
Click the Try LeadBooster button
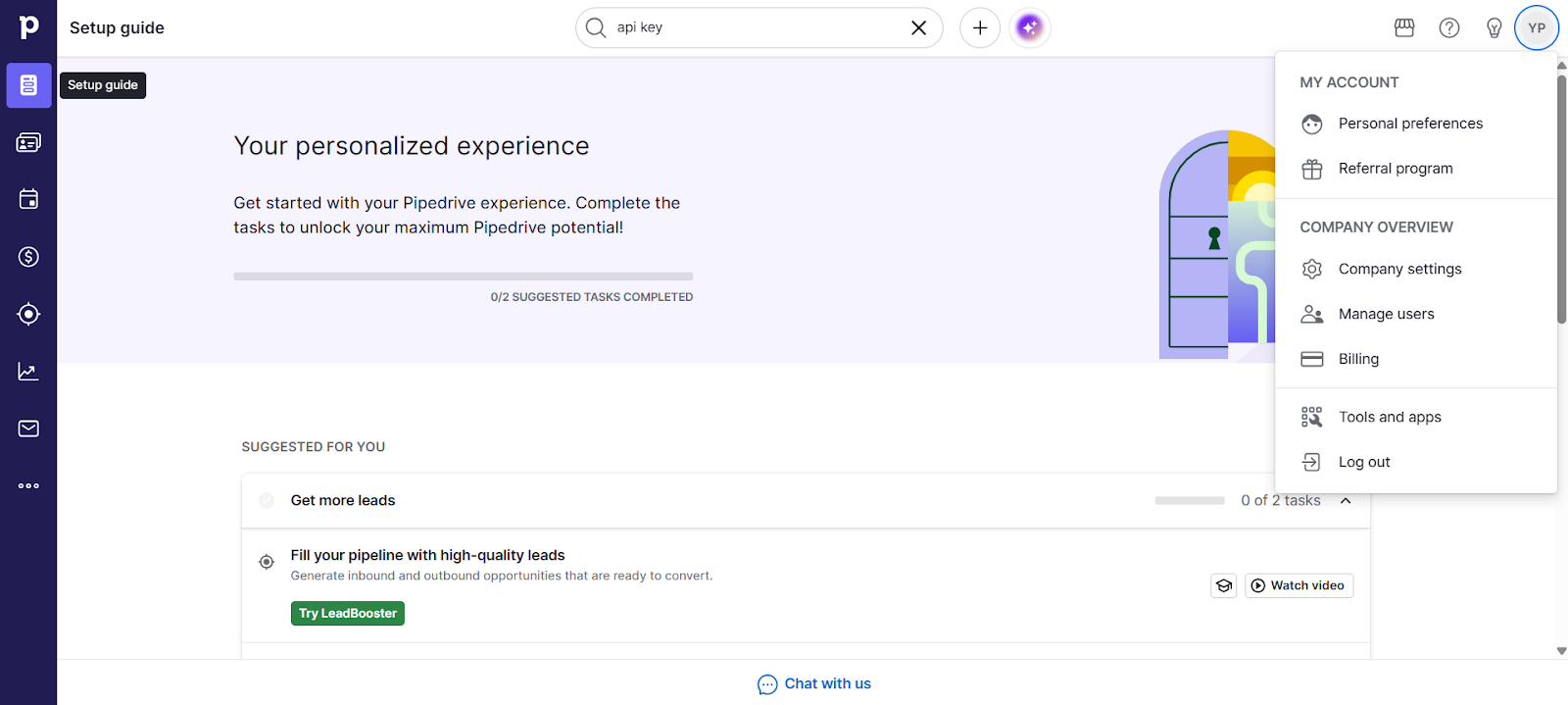pyautogui.click(x=348, y=614)
